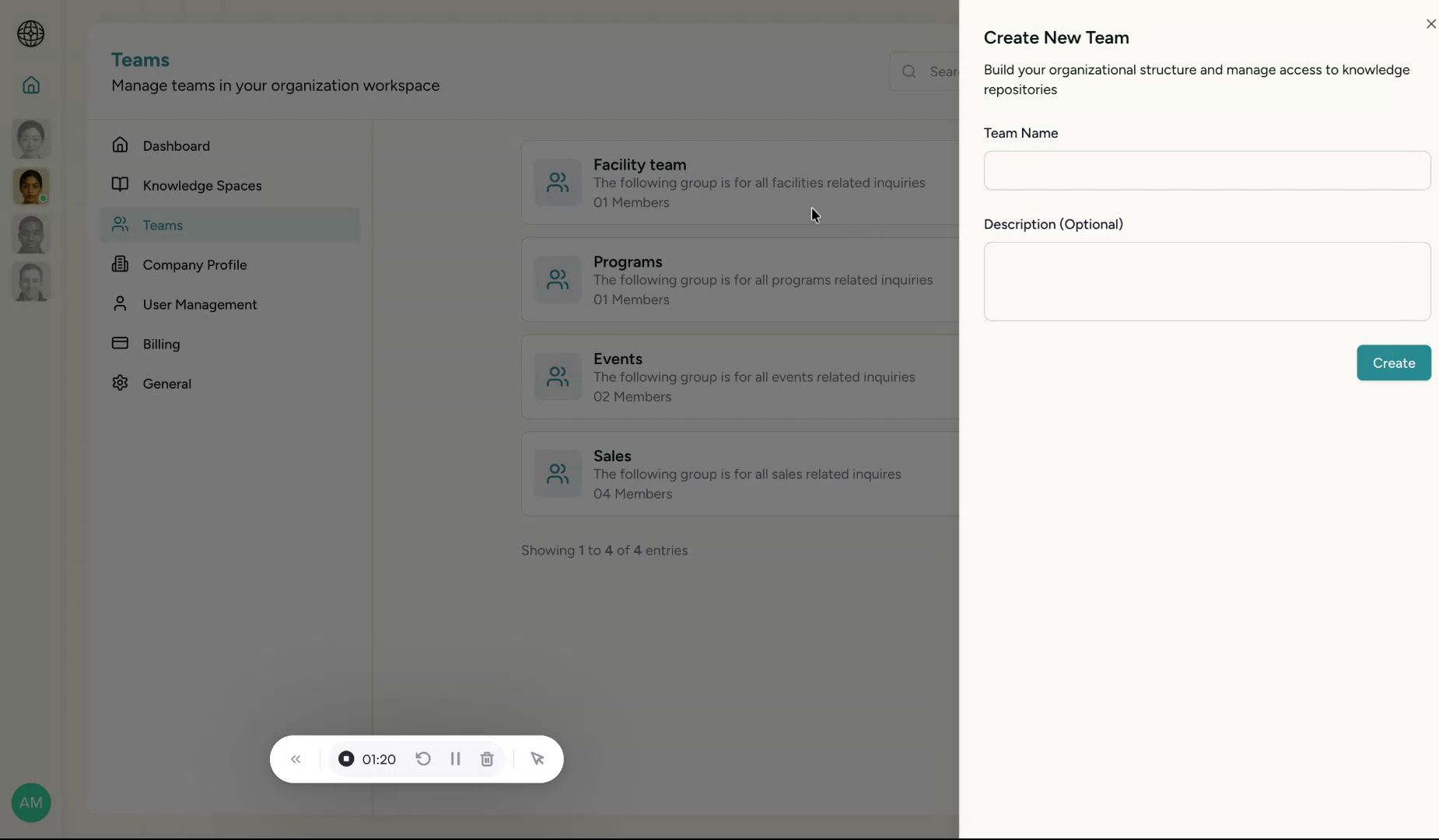1439x840 pixels.
Task: Select the Knowledge Spaces book icon
Action: (121, 185)
